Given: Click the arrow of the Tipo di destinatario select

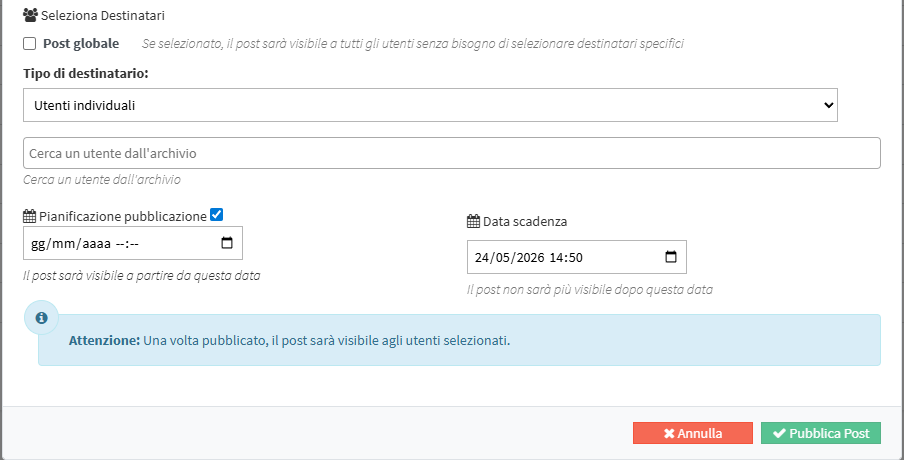Looking at the screenshot, I should pos(827,104).
